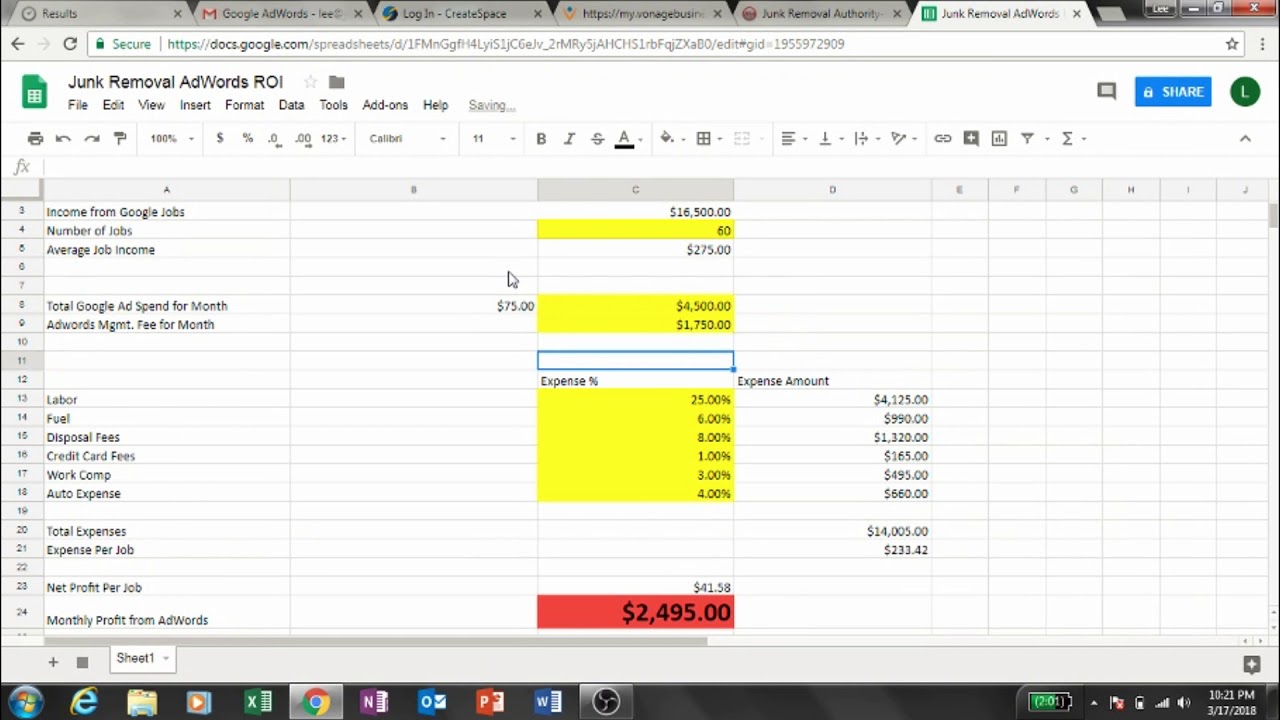Switch to the Results browser tab
The image size is (1280, 720).
[x=102, y=14]
